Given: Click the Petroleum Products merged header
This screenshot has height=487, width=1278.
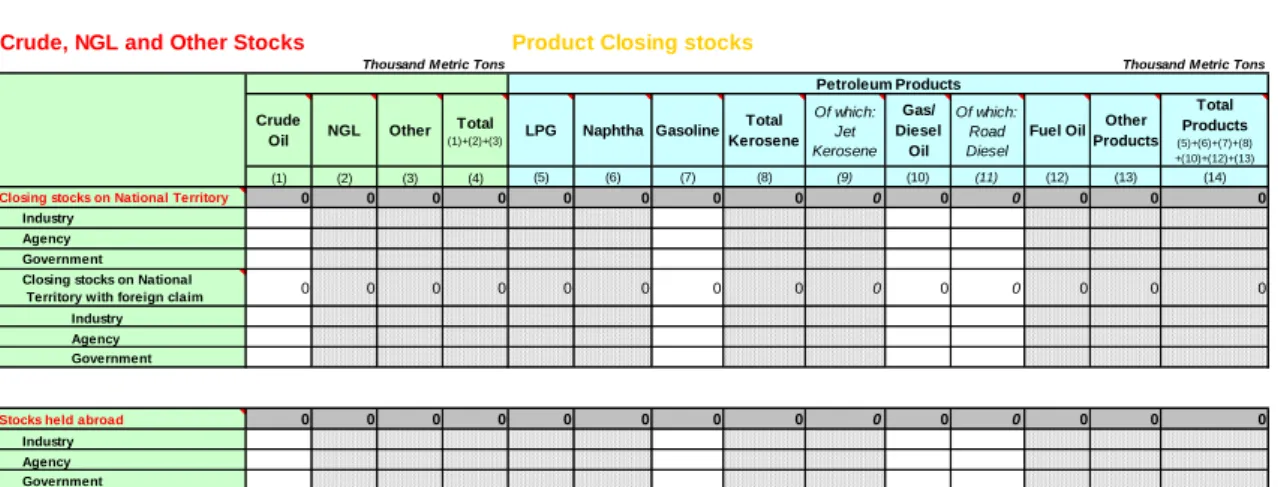Looking at the screenshot, I should click(x=889, y=84).
